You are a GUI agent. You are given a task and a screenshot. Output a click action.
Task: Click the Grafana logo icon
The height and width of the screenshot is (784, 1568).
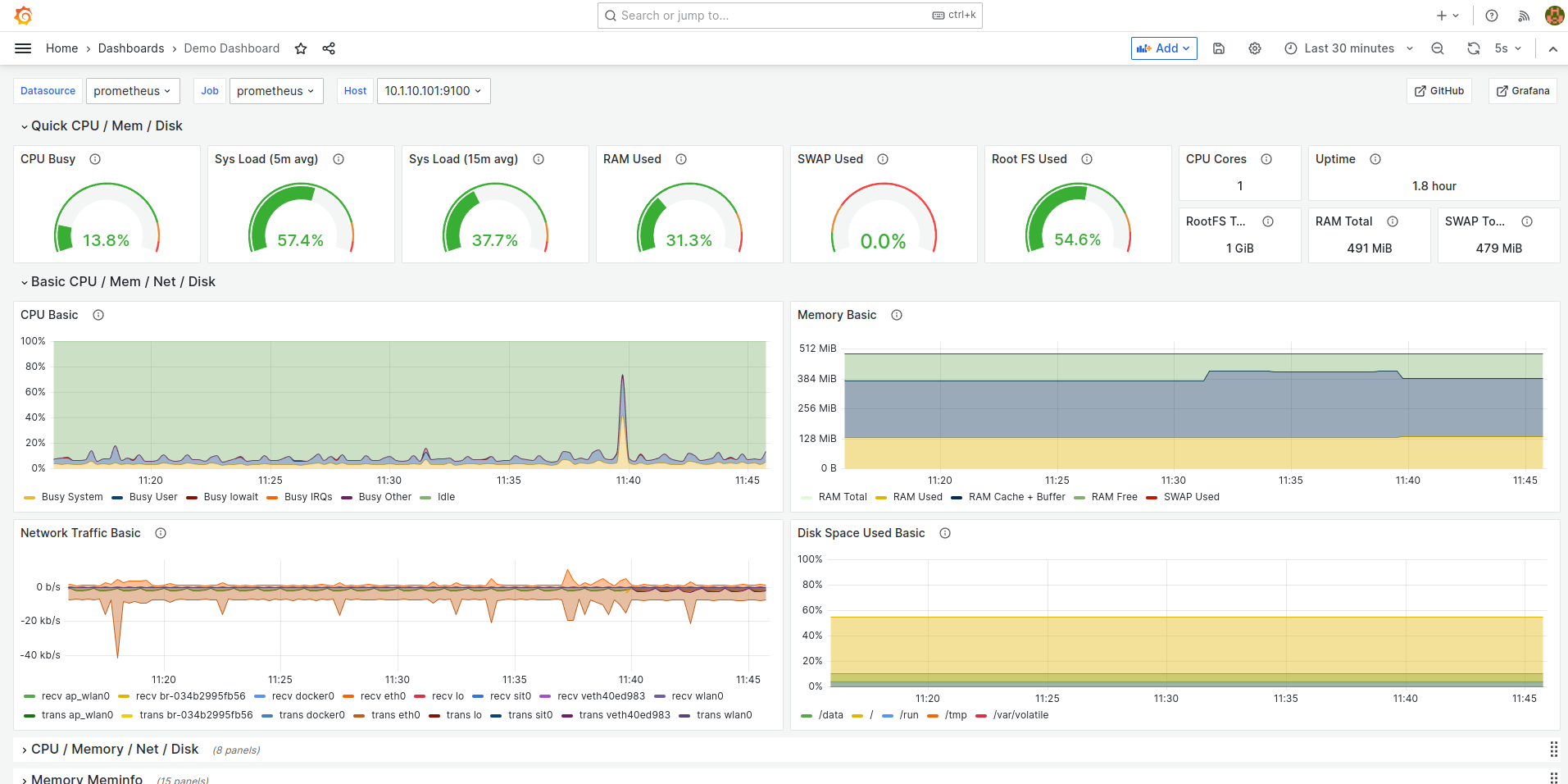pos(23,16)
